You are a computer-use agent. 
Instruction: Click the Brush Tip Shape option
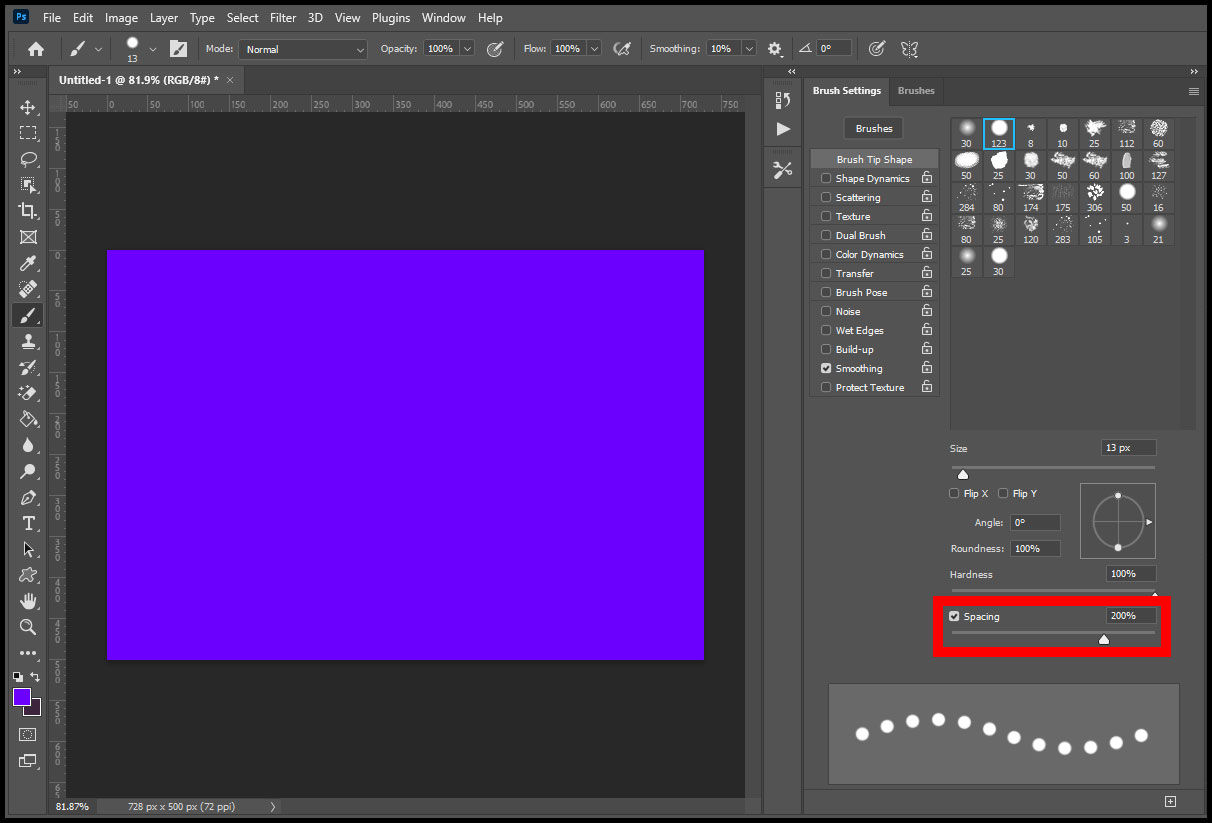point(873,158)
